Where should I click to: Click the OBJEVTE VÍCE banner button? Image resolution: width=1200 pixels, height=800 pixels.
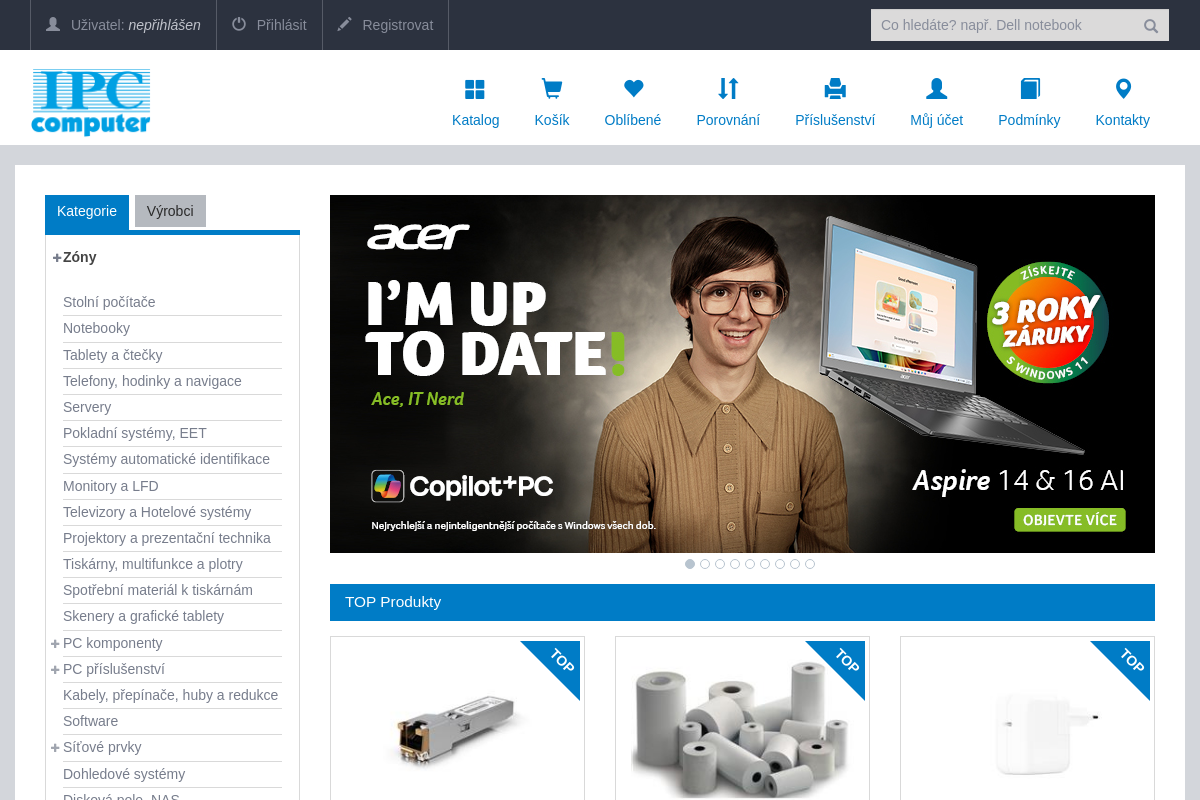click(x=1069, y=519)
